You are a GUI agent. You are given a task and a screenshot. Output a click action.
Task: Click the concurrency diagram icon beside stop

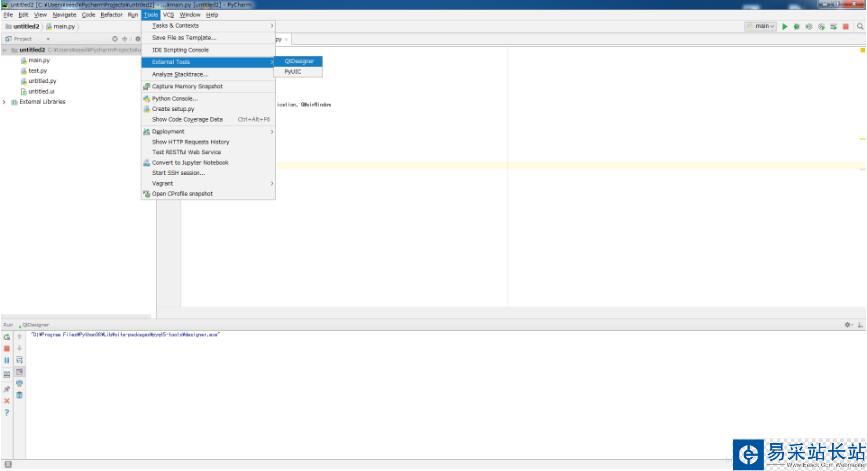coord(833,27)
